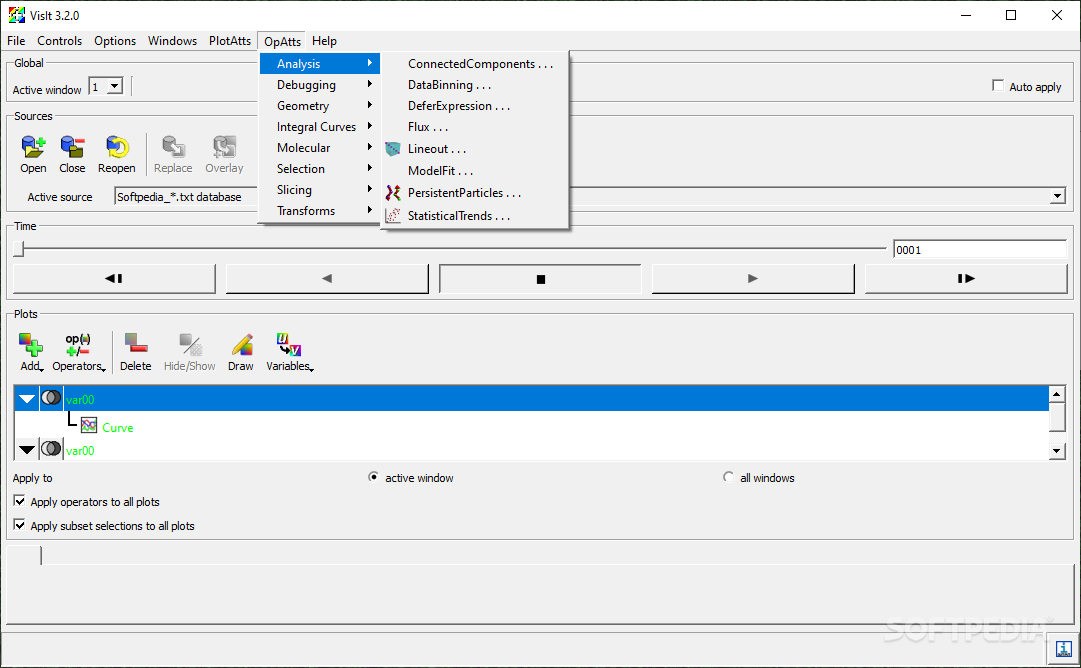Click the overlapping circles icon on the first var00 row

(x=51, y=398)
